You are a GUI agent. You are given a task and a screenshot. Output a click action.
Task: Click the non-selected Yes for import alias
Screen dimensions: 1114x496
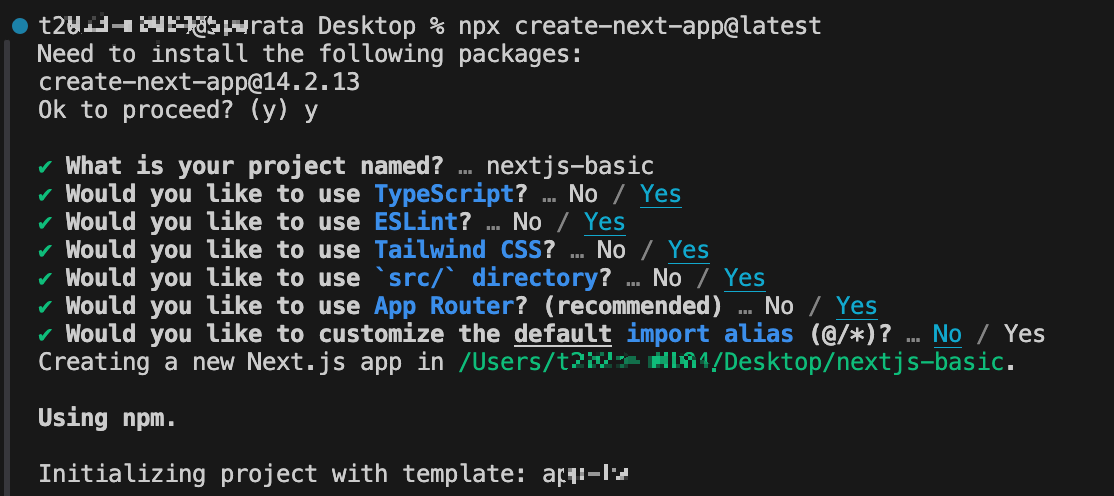(x=1024, y=334)
